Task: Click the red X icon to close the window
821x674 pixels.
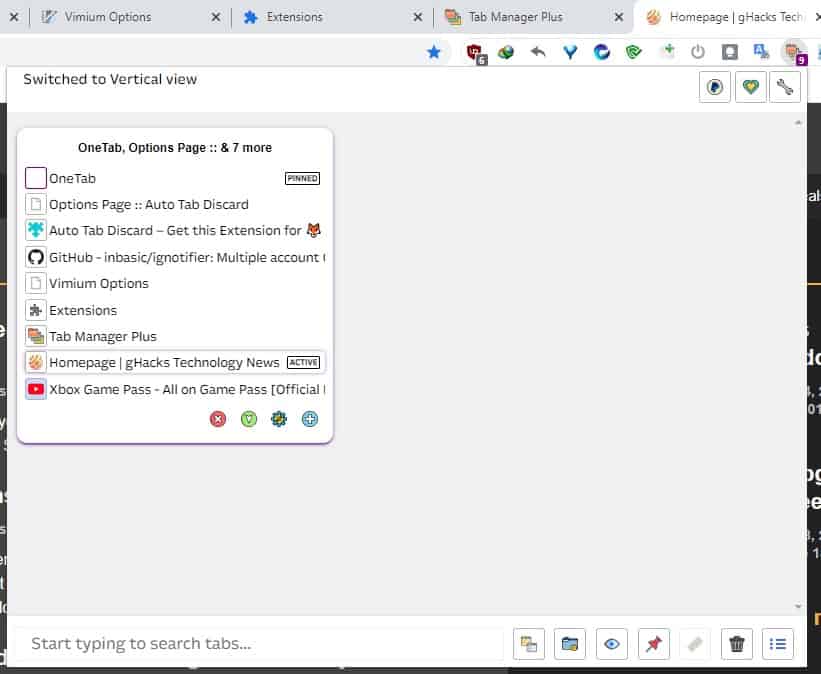Action: click(218, 419)
